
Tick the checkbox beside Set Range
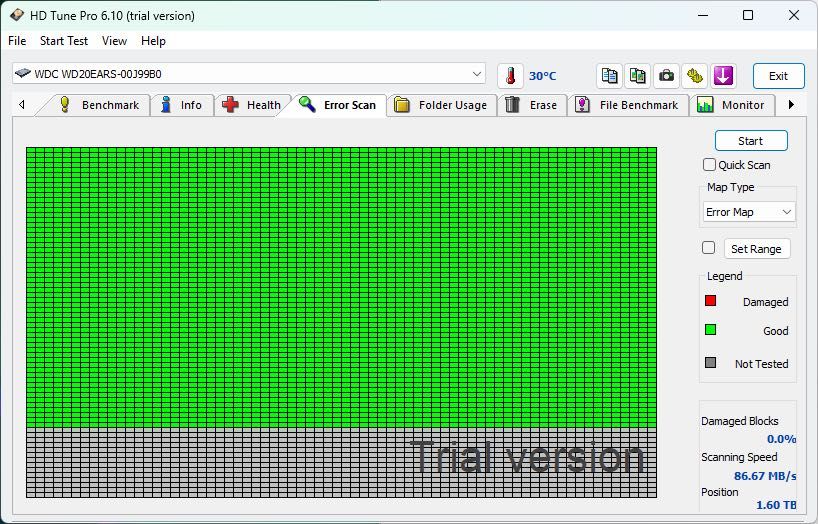click(x=708, y=247)
